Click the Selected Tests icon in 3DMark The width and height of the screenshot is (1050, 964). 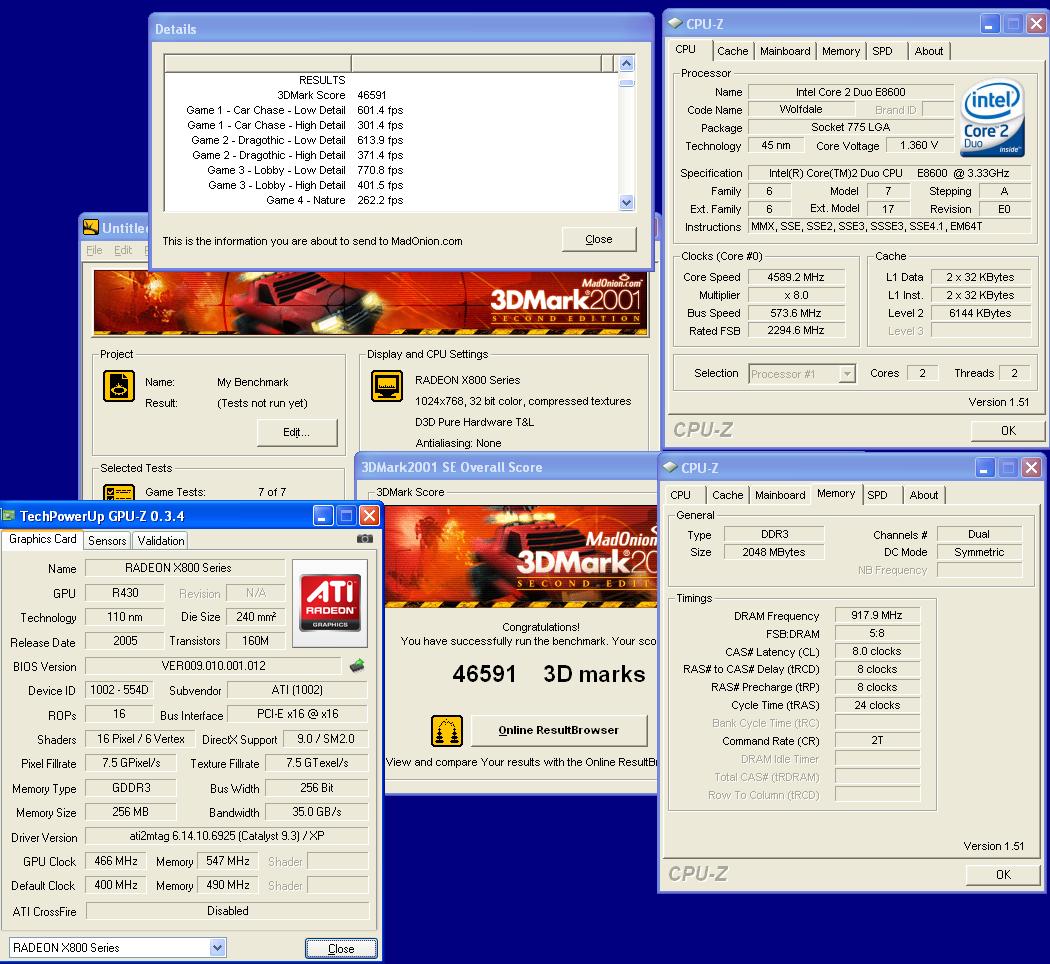(119, 493)
